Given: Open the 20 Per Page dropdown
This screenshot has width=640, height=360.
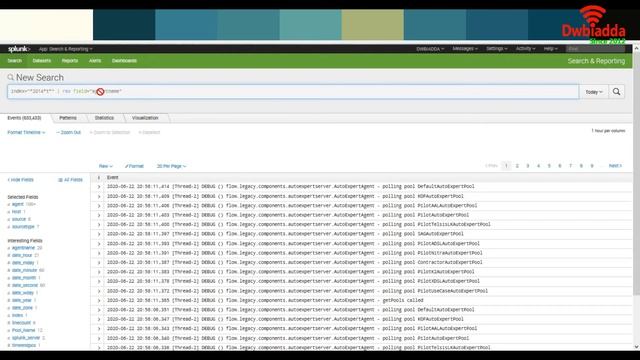Looking at the screenshot, I should [x=171, y=166].
